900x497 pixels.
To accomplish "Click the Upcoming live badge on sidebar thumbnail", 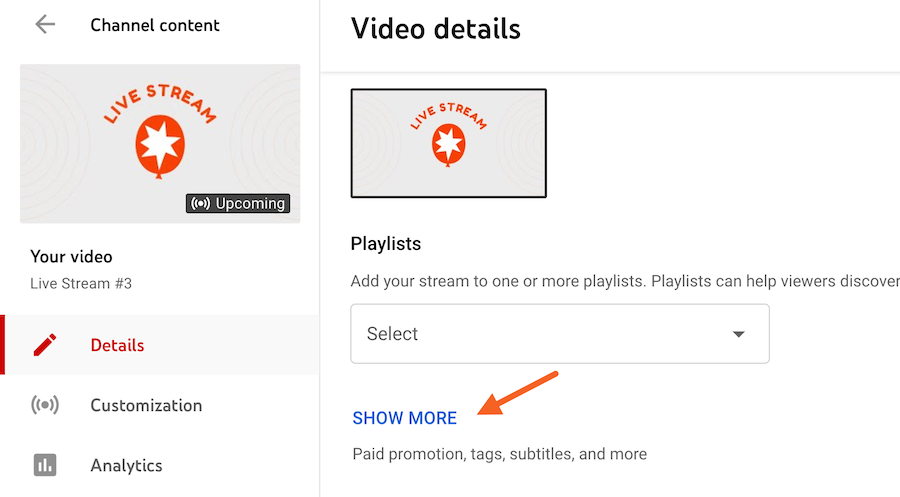I will point(238,203).
